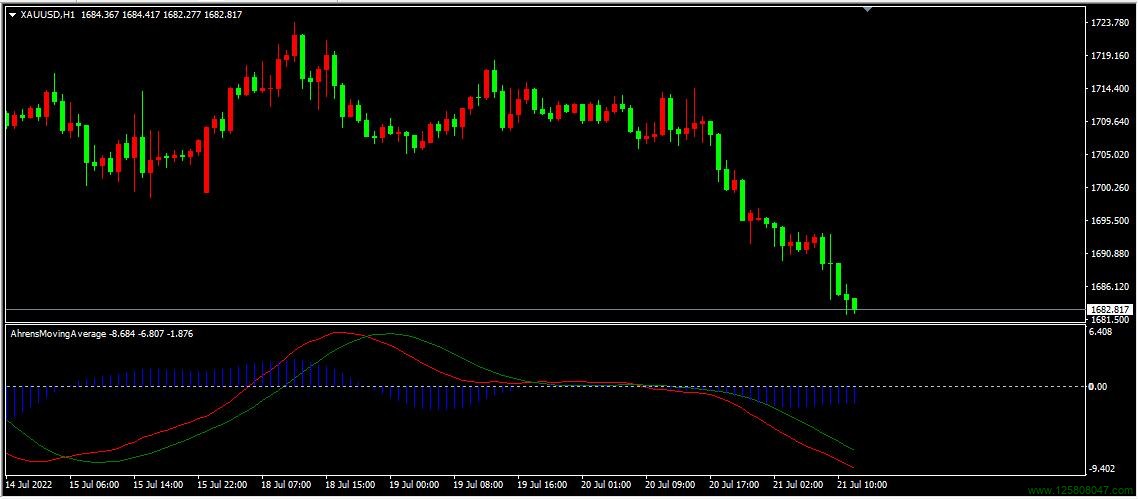The image size is (1138, 499).
Task: Click the 1709.640 price scale label
Action: pyautogui.click(x=1110, y=122)
